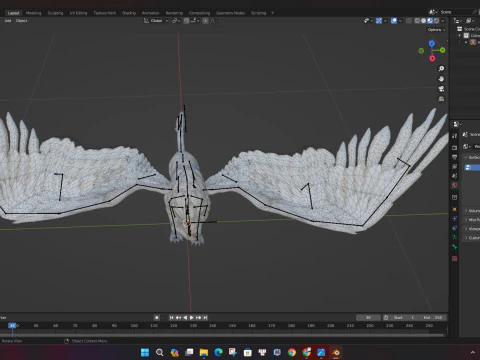Screen dimensions: 480x360
Task: Open the Scene properties tab
Action: tap(455, 176)
